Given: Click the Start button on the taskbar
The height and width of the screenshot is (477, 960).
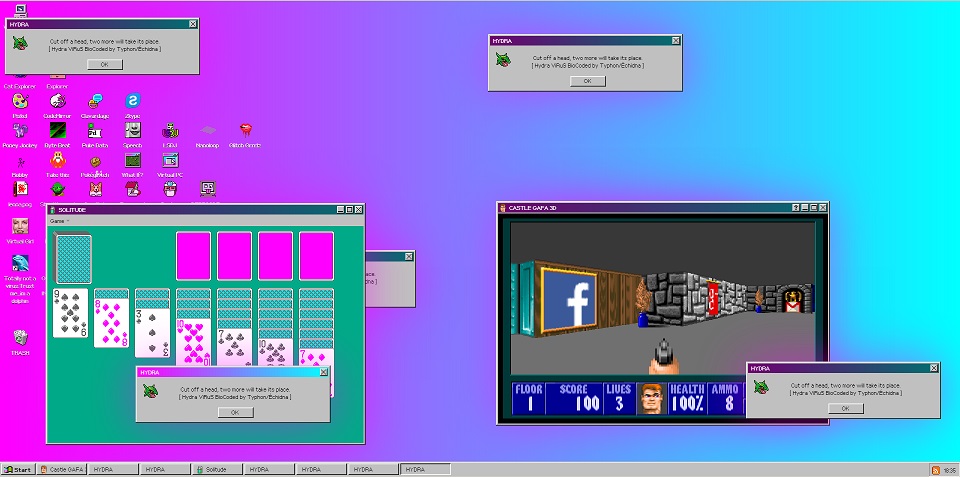Looking at the screenshot, I should [x=18, y=470].
